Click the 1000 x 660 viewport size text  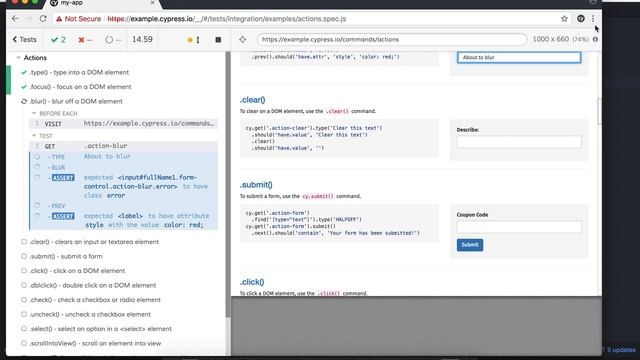pyautogui.click(x=551, y=39)
